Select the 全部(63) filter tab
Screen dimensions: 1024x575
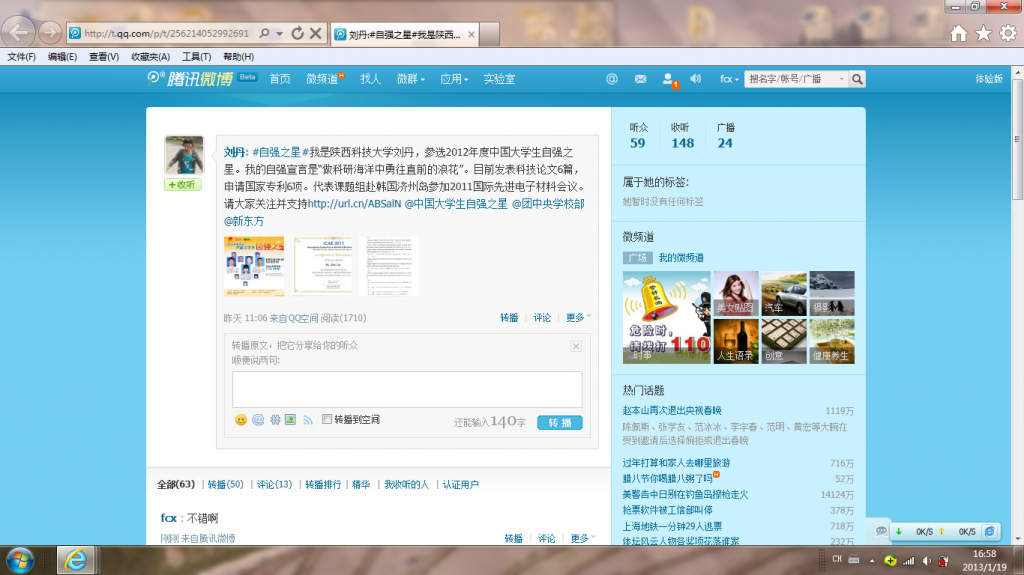tap(176, 484)
